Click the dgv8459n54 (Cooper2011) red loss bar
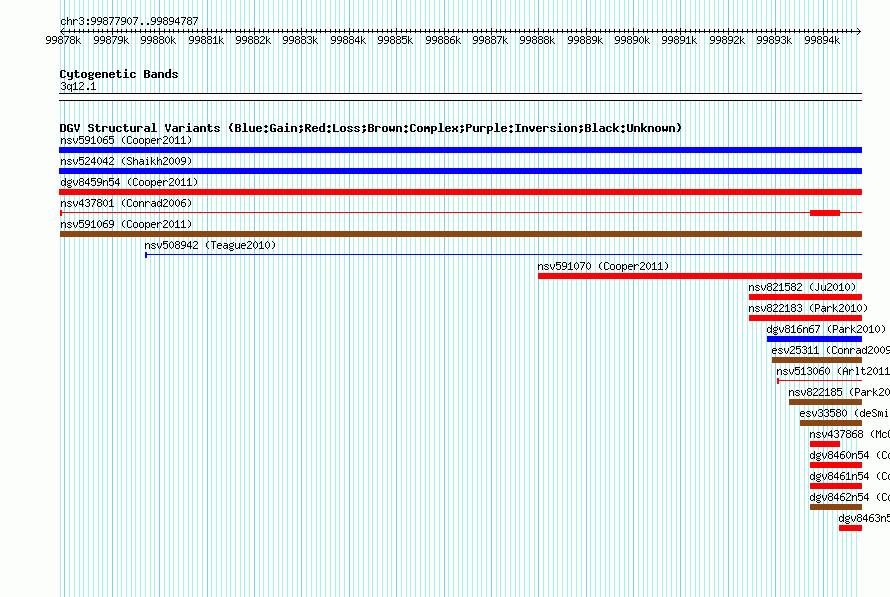The width and height of the screenshot is (890, 597). [x=460, y=192]
